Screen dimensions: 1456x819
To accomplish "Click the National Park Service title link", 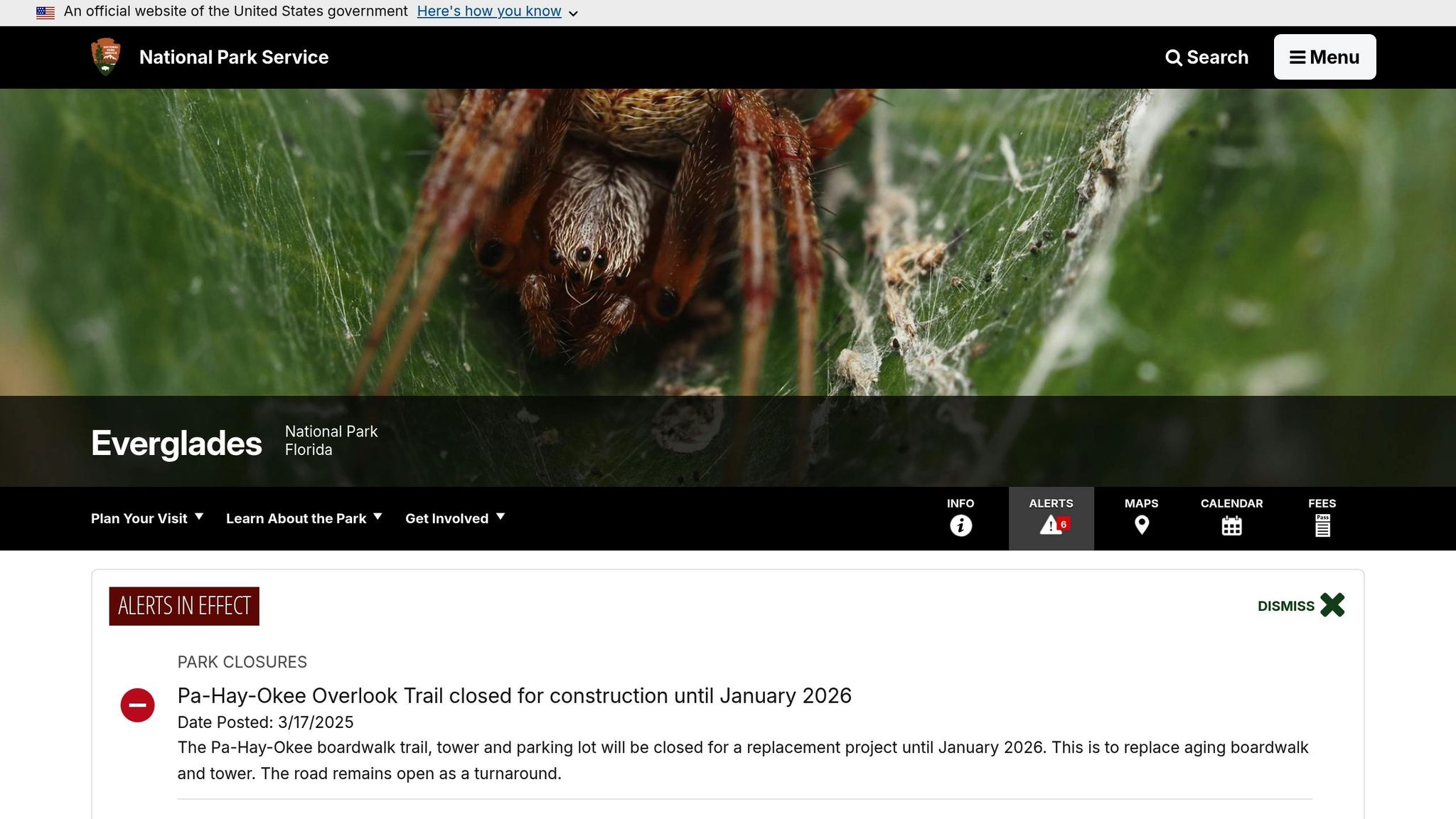I will tap(234, 57).
